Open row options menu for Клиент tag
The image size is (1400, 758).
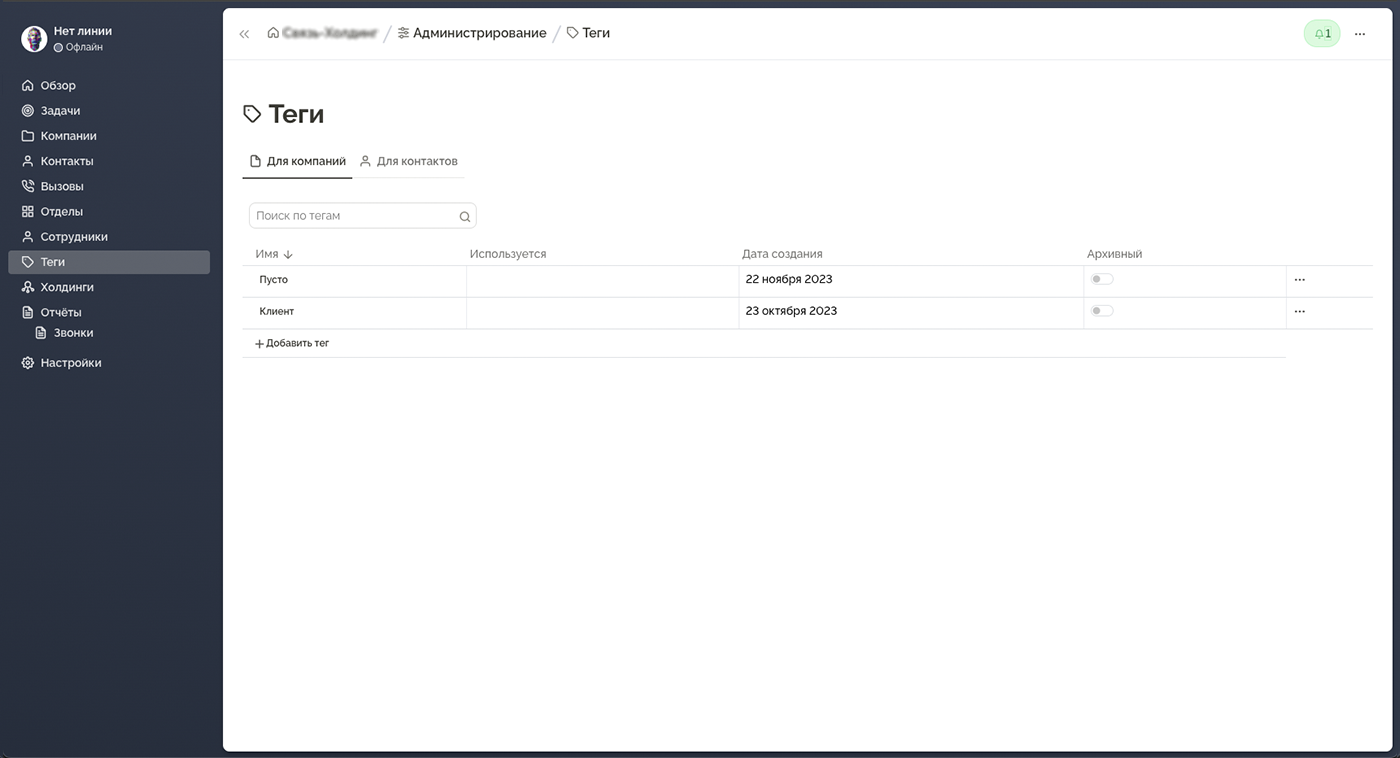pyautogui.click(x=1299, y=312)
